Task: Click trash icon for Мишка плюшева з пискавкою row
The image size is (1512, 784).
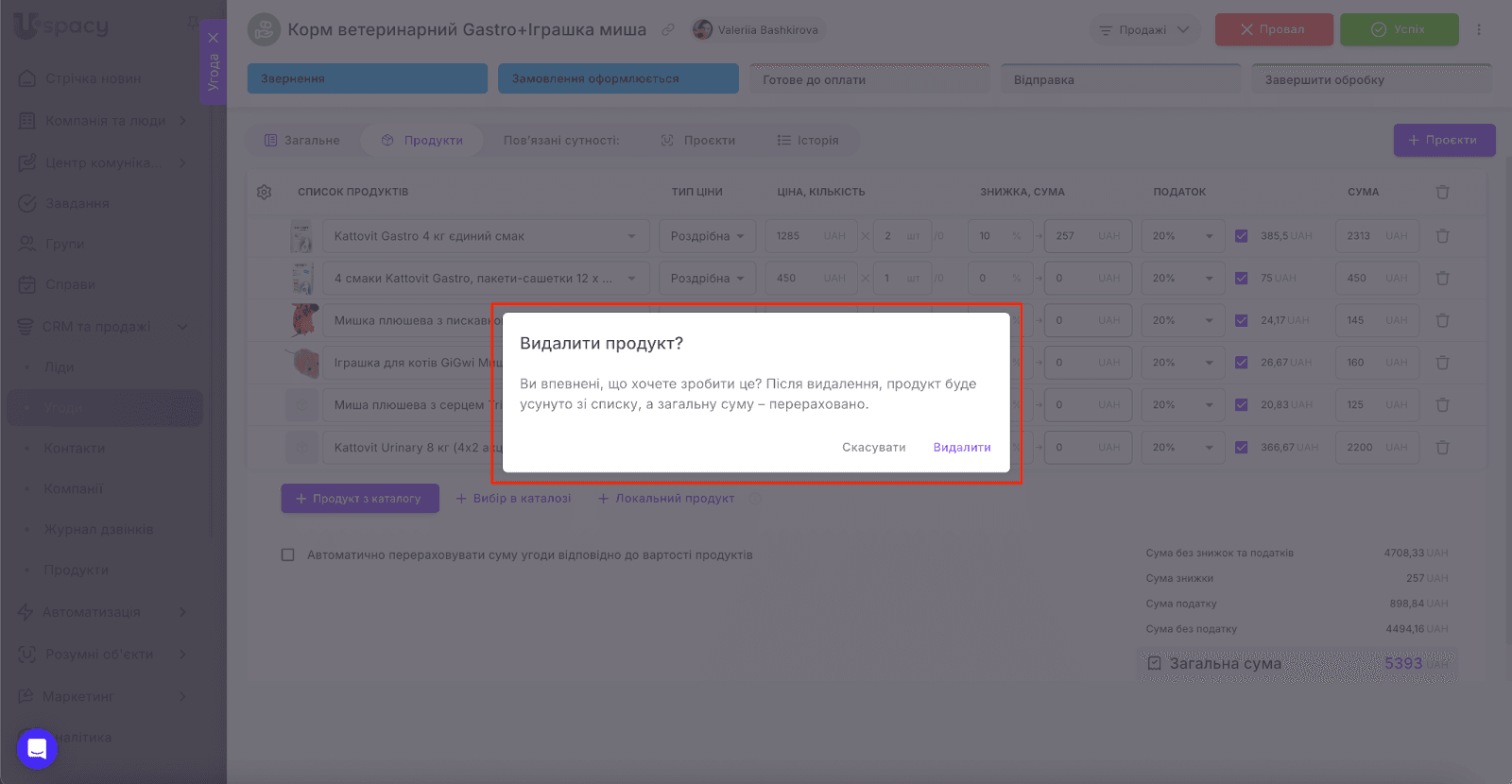Action: tap(1443, 320)
